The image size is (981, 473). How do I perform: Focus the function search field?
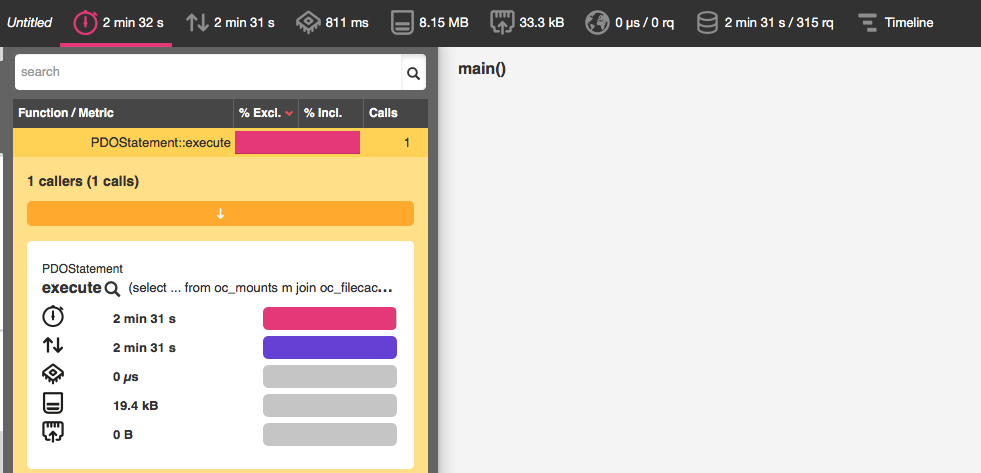click(208, 72)
